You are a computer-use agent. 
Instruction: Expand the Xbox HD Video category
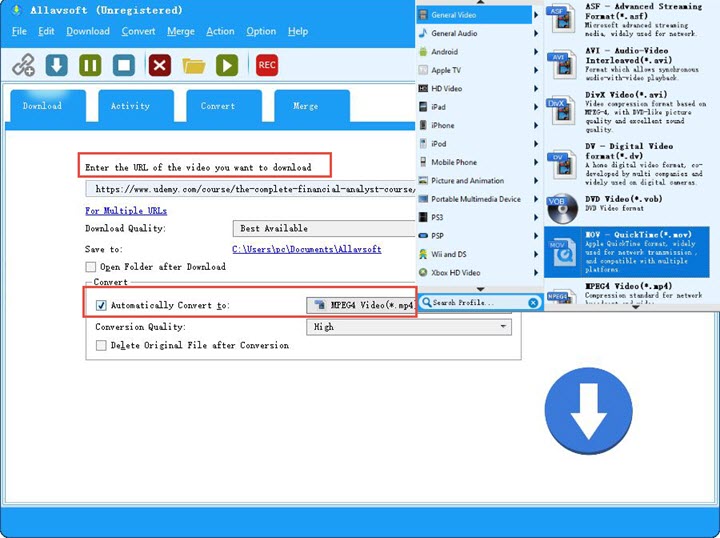coord(478,272)
